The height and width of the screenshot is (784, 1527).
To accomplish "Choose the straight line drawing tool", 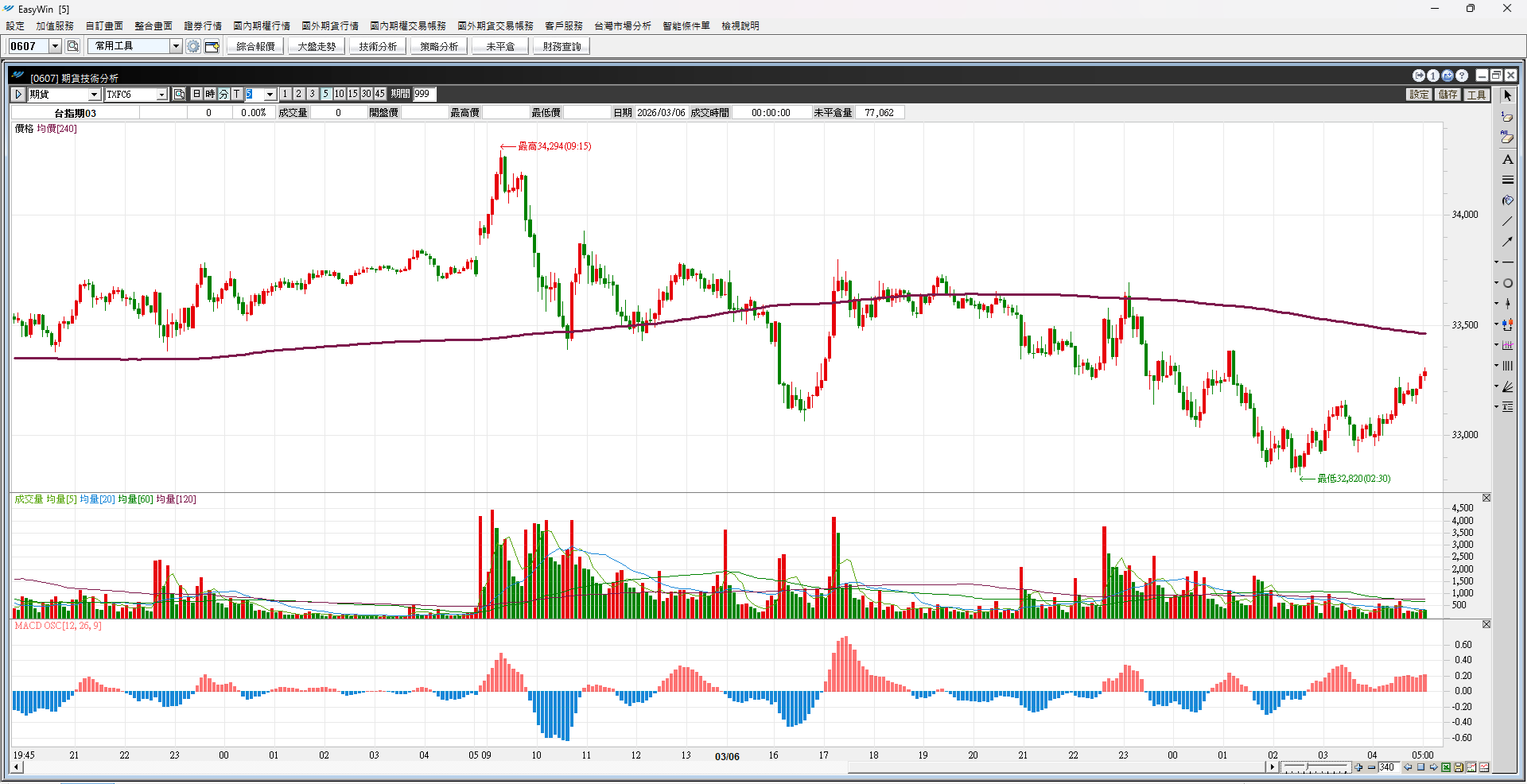I will pyautogui.click(x=1507, y=221).
